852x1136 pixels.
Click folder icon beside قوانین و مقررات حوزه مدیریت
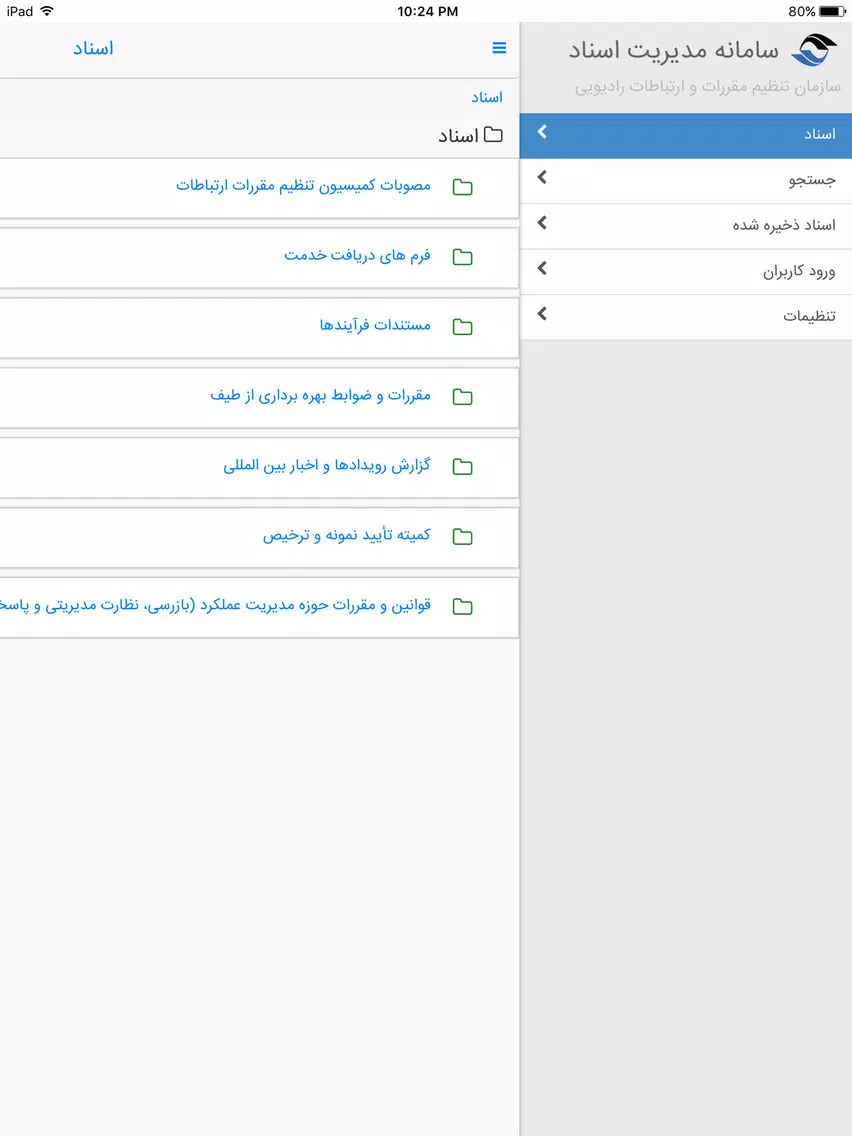(x=462, y=606)
